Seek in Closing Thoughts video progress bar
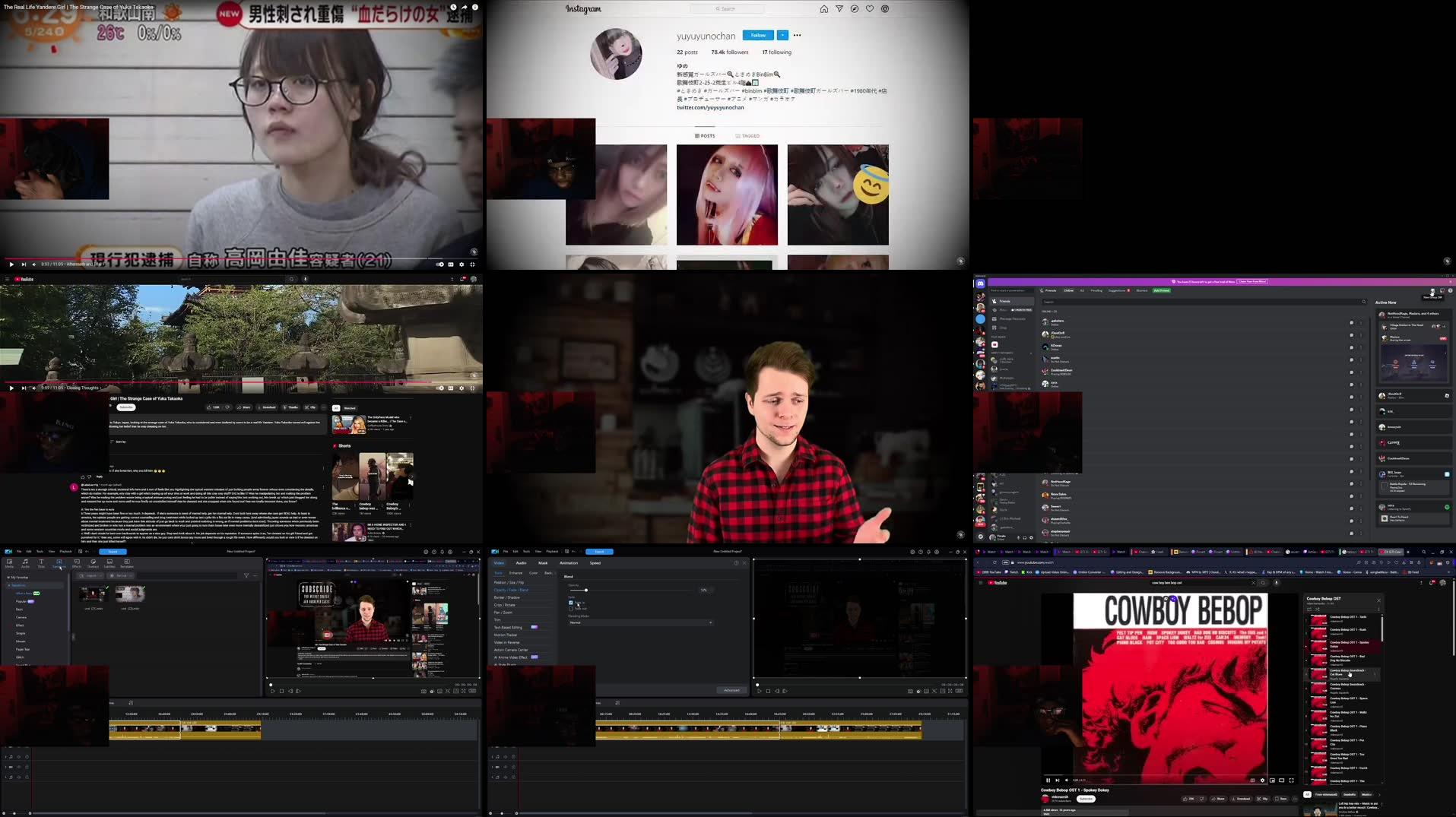1456x817 pixels. pos(240,382)
